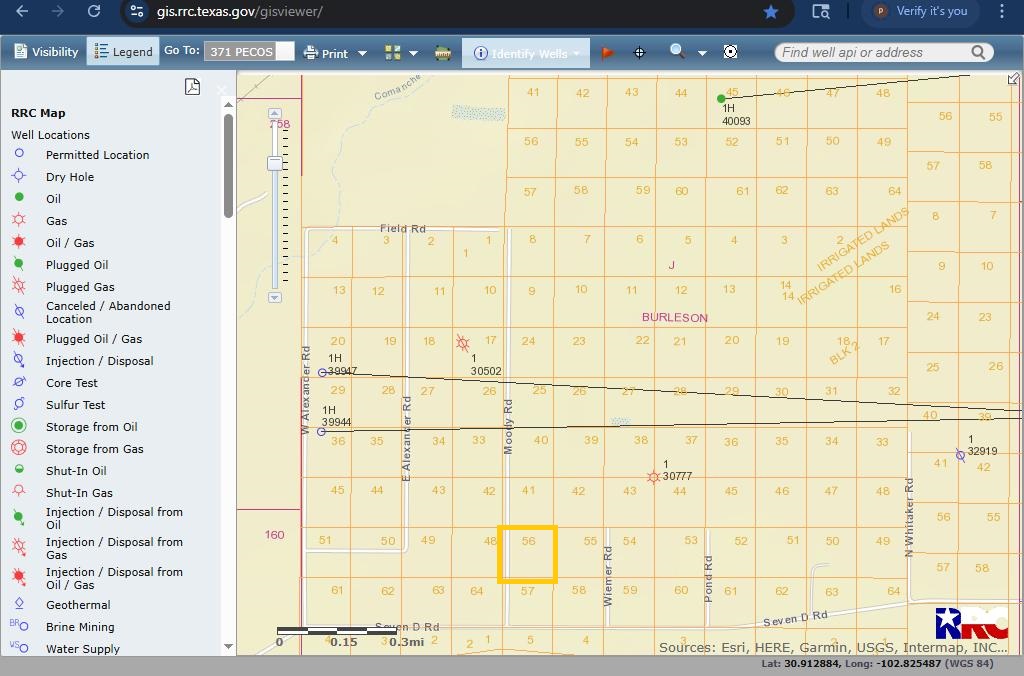The image size is (1024, 676).
Task: Click permitted location well 39944
Action: 321,432
